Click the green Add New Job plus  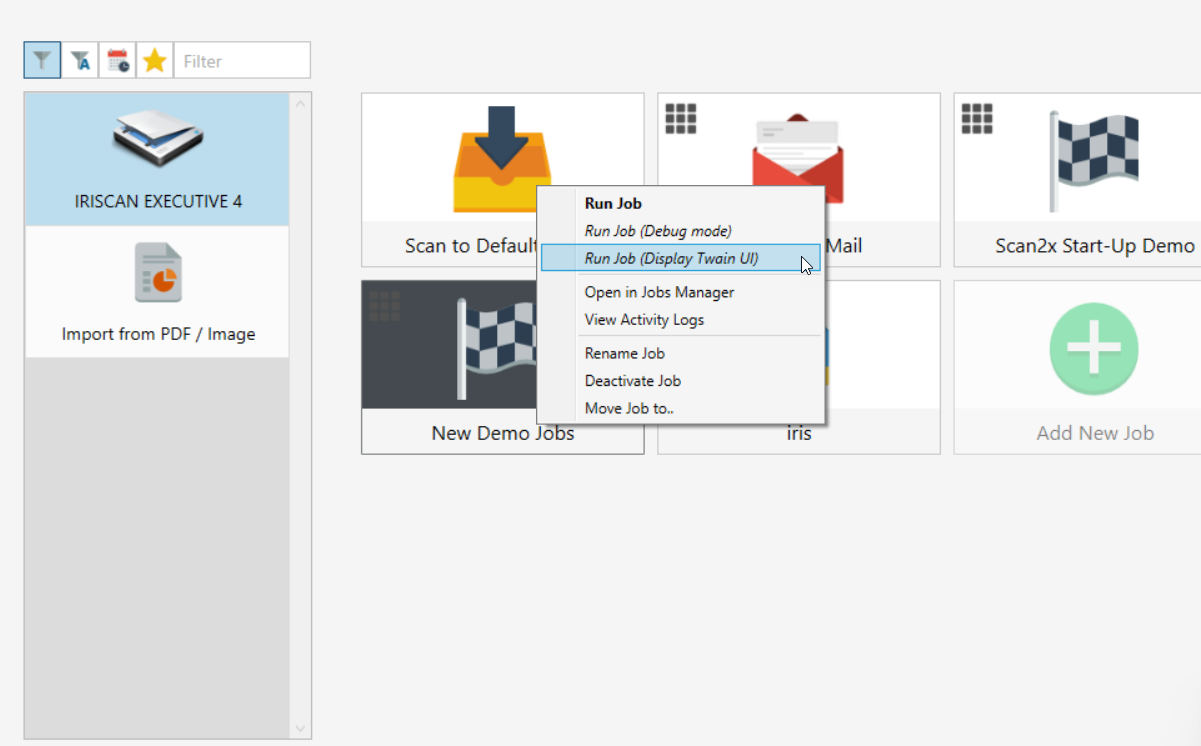pyautogui.click(x=1094, y=347)
